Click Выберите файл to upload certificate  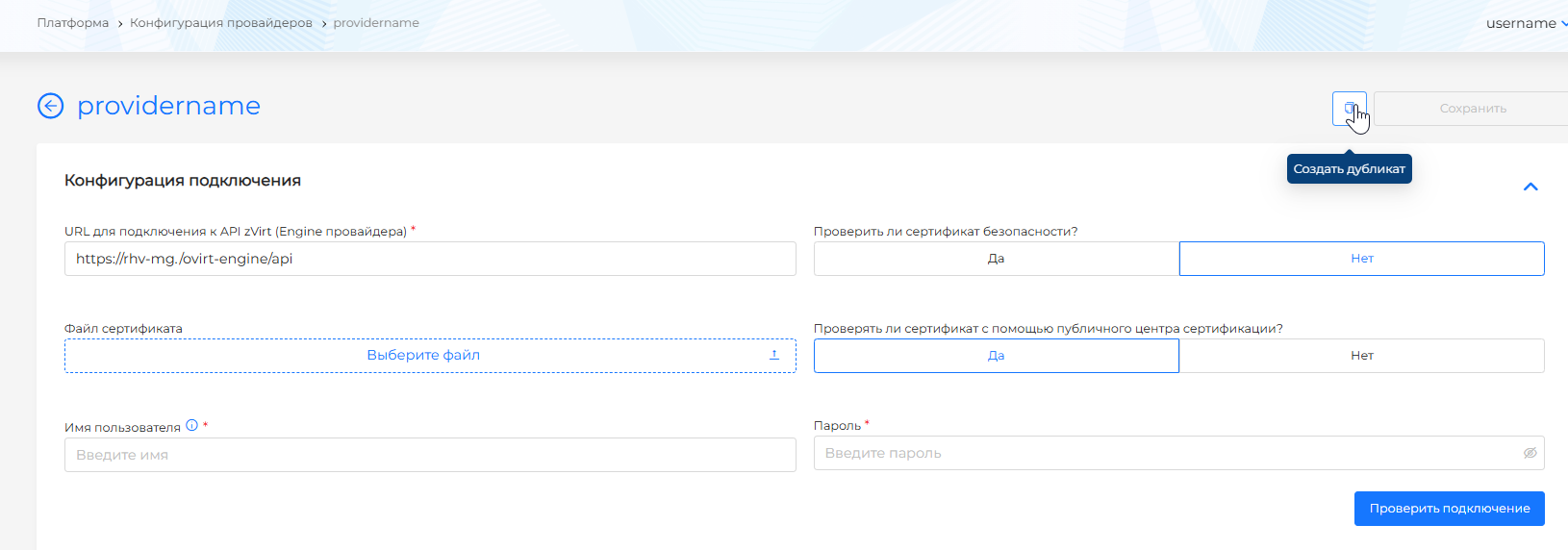coord(423,356)
